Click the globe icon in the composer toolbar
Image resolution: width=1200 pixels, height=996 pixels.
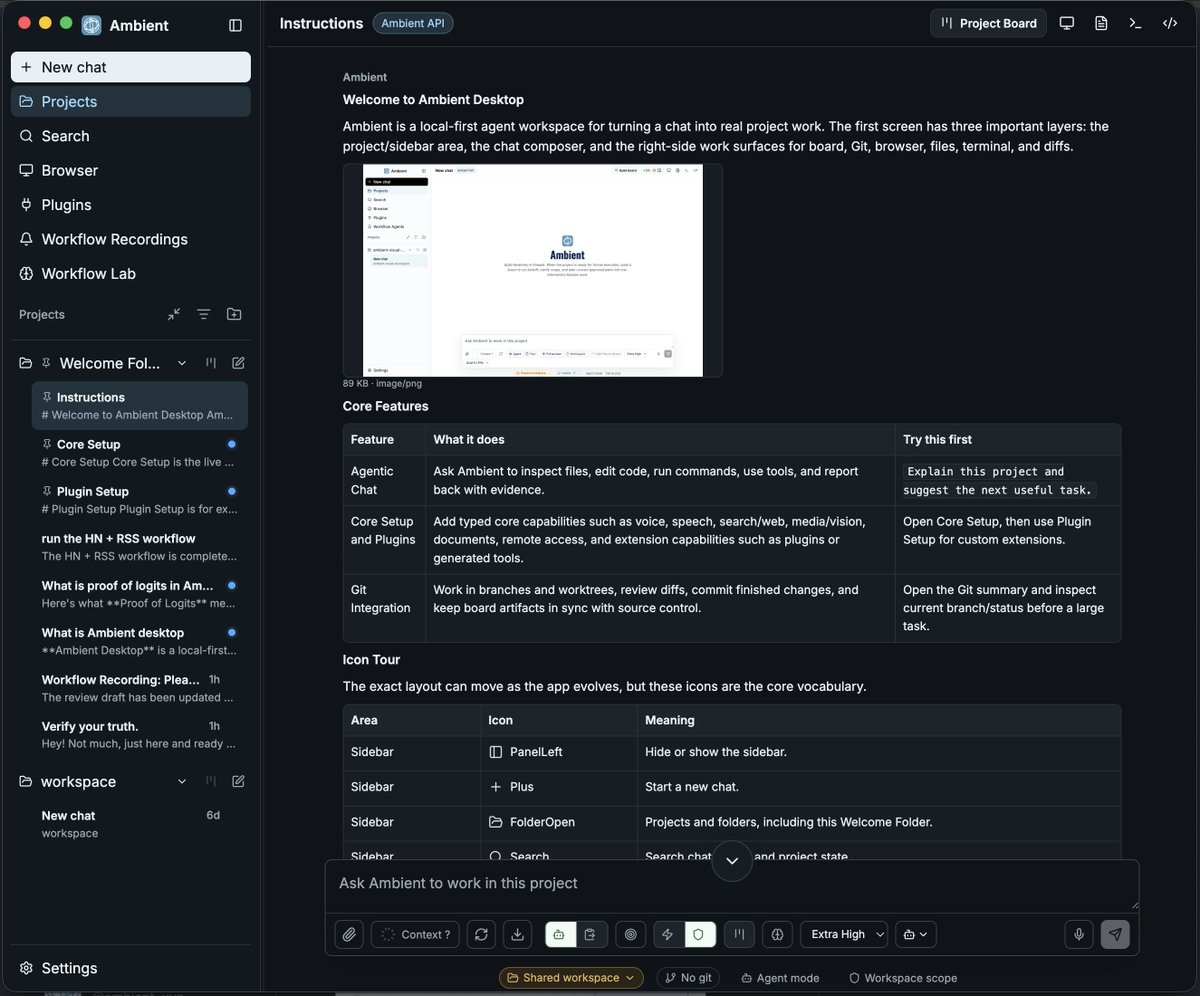click(x=777, y=934)
